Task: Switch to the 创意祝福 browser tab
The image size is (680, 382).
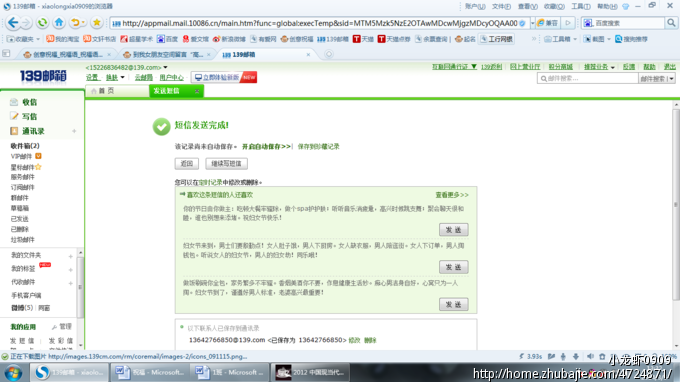Action: (x=66, y=55)
